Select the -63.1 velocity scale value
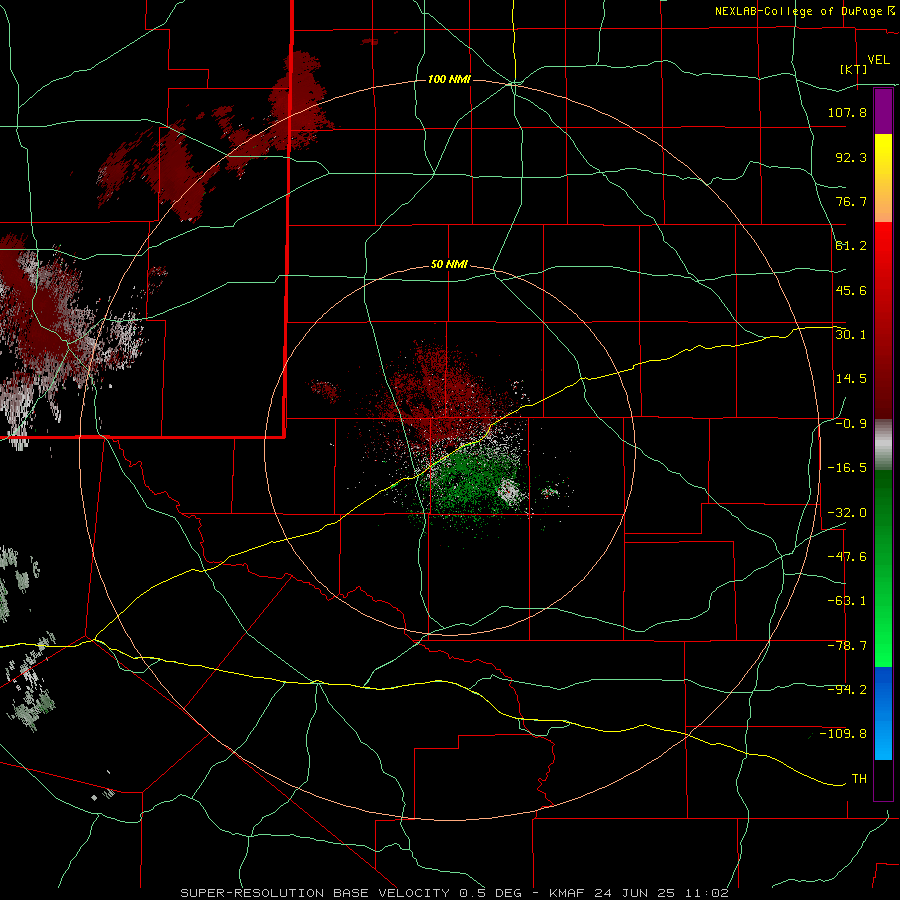 pos(847,600)
